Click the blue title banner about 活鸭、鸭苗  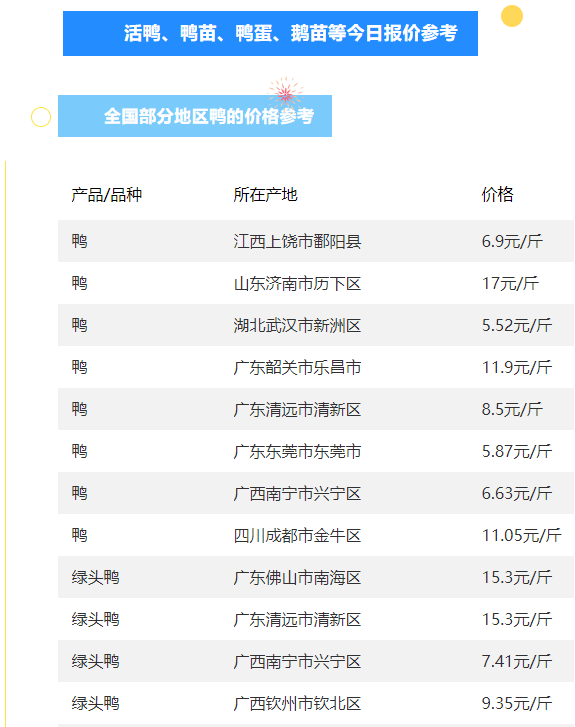click(270, 33)
